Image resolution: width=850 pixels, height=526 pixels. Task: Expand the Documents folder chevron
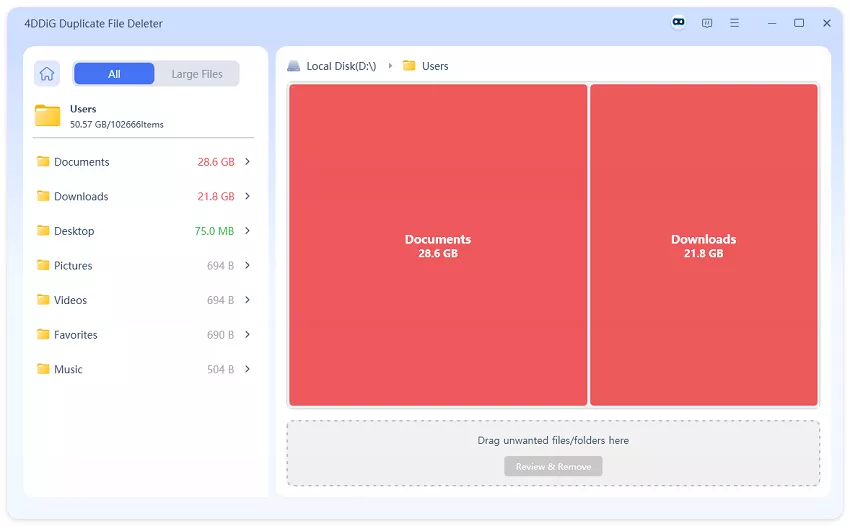point(247,162)
